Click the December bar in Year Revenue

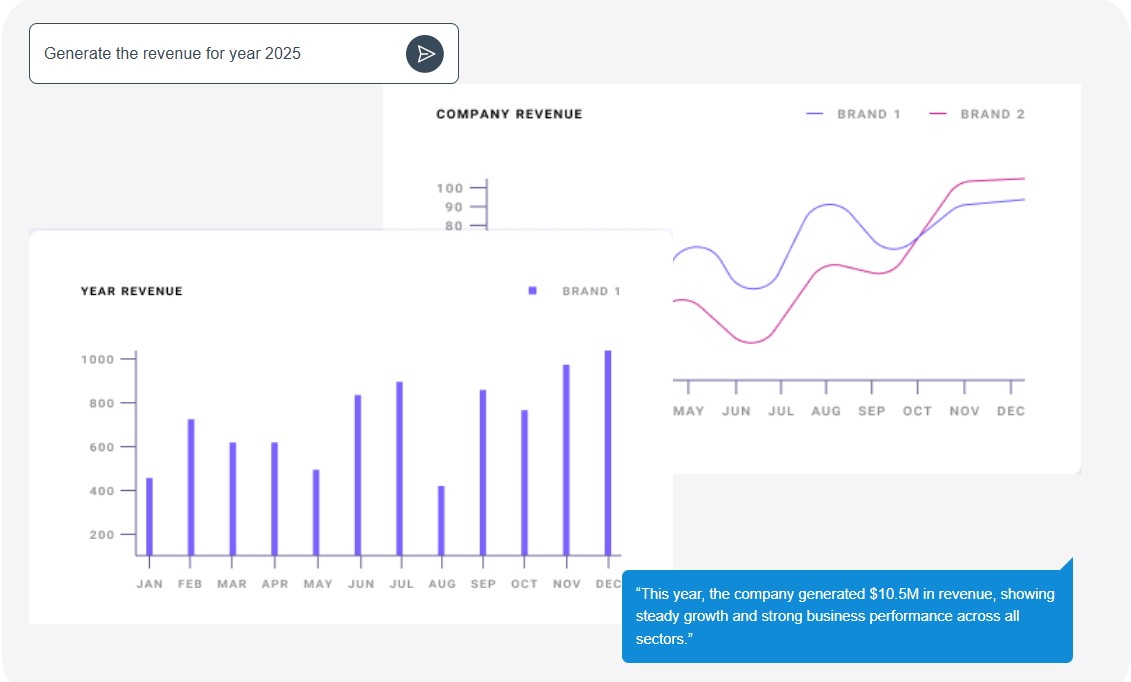pyautogui.click(x=607, y=452)
